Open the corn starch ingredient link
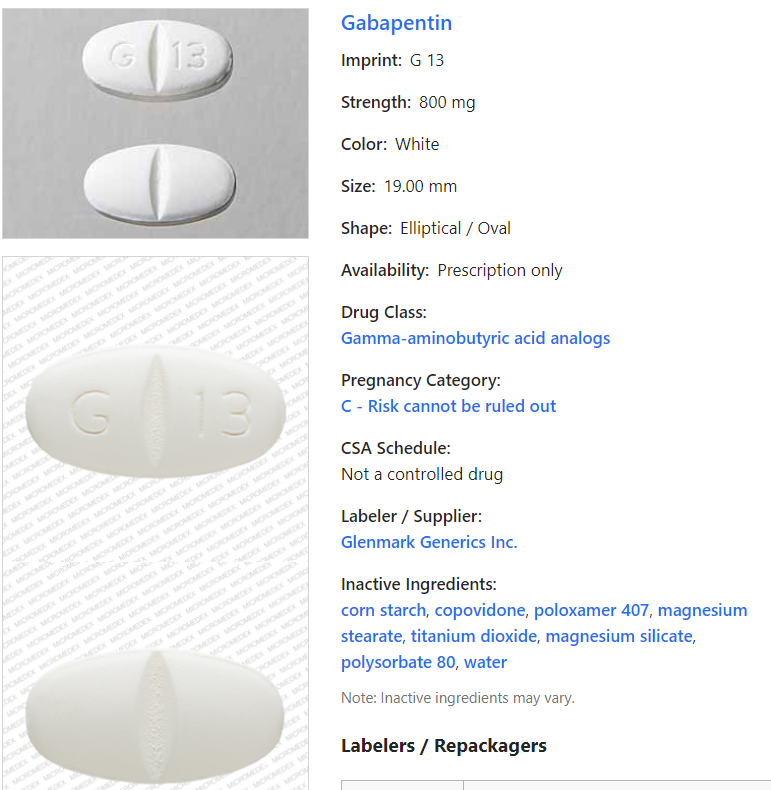Screen dimensions: 771x790 383,610
